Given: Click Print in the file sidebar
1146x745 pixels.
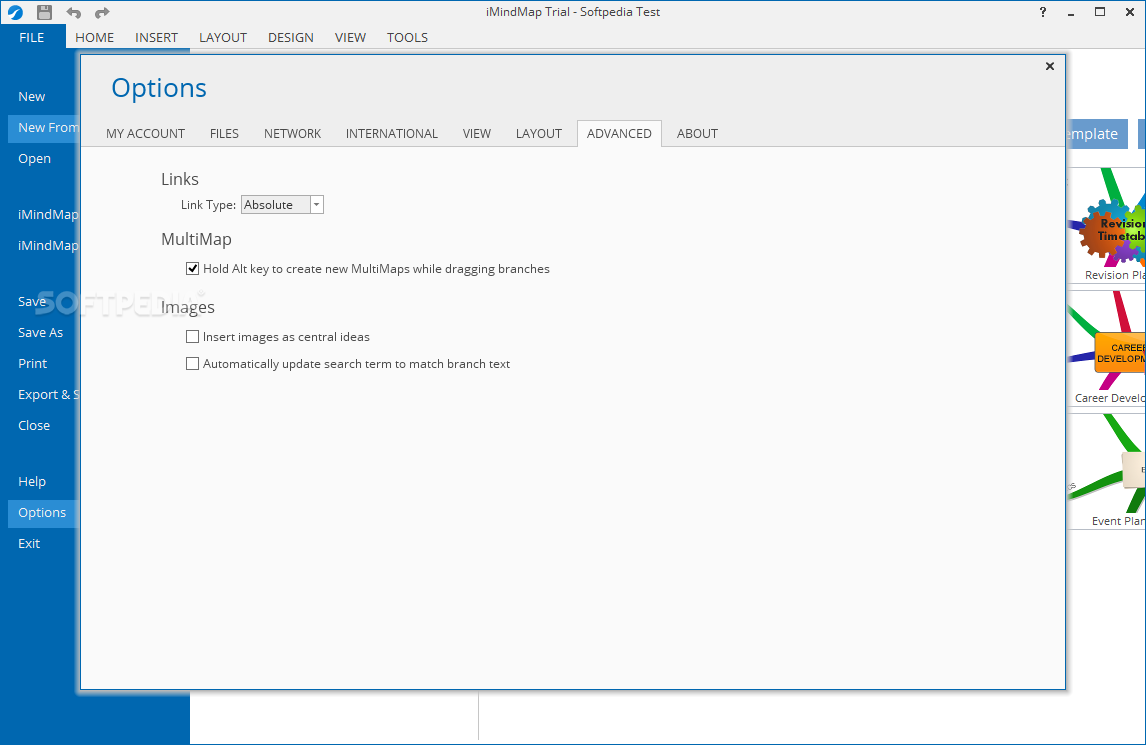Looking at the screenshot, I should pyautogui.click(x=33, y=363).
